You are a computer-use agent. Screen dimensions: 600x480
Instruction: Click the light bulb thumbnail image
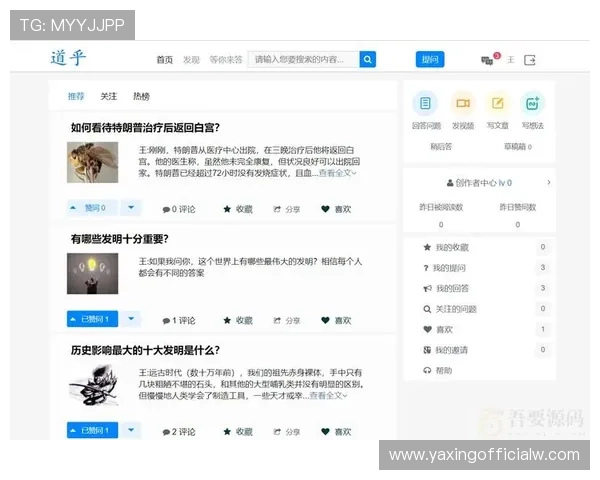93,274
